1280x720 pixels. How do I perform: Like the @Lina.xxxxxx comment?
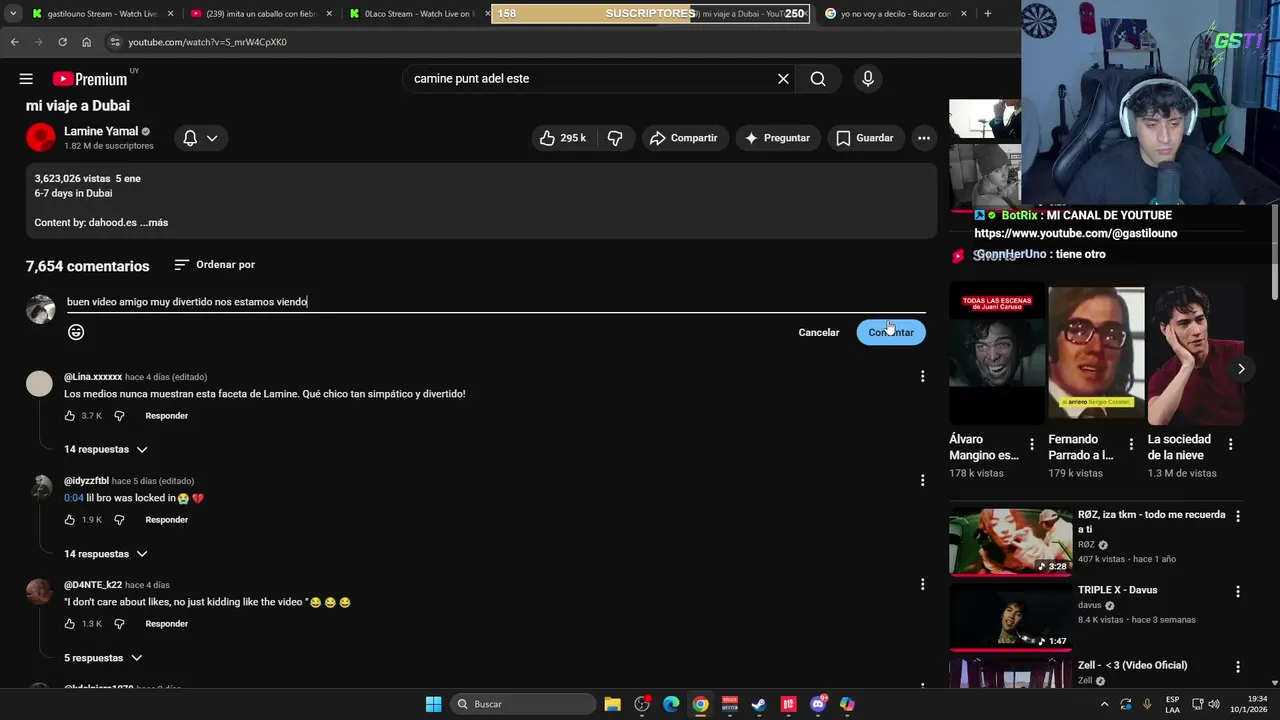70,416
